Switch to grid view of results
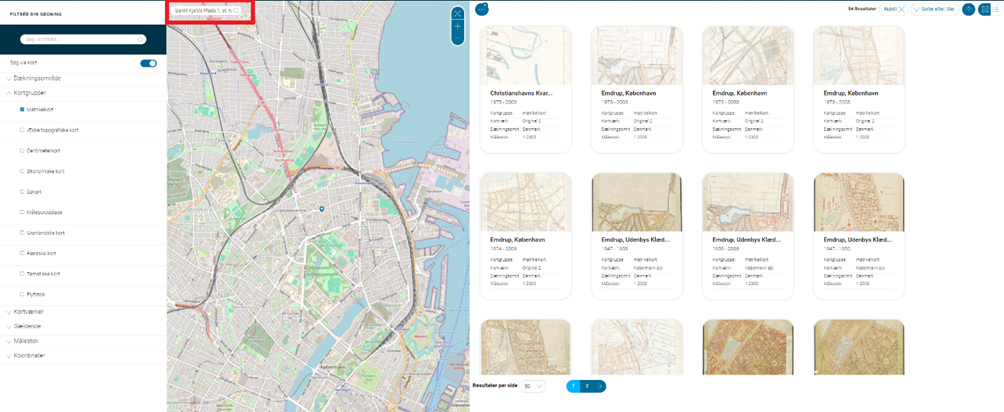This screenshot has width=1004, height=412. point(984,9)
